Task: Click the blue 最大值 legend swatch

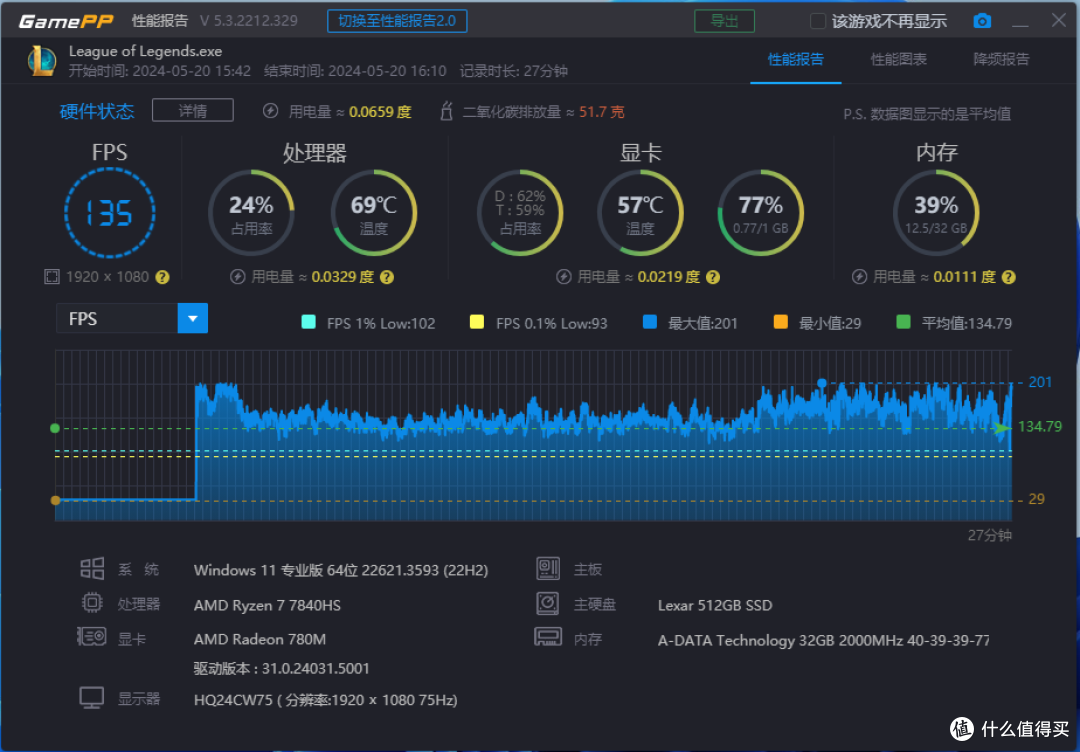Action: (650, 322)
